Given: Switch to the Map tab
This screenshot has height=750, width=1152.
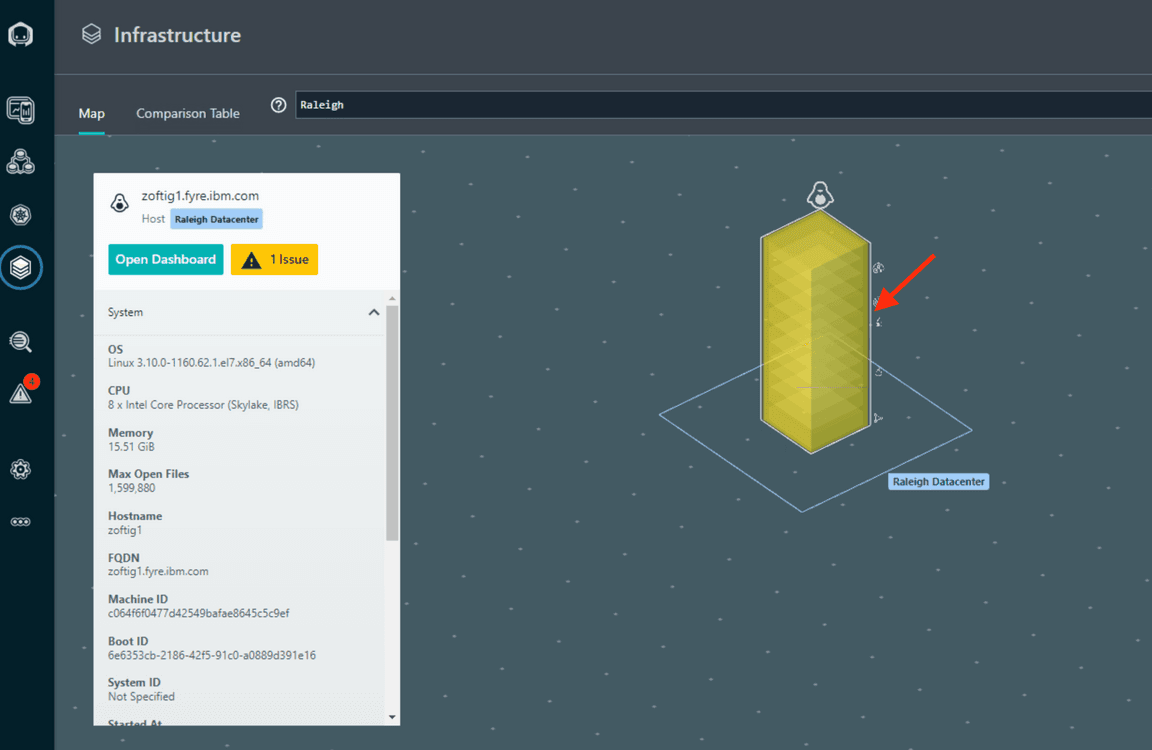Looking at the screenshot, I should (x=91, y=113).
